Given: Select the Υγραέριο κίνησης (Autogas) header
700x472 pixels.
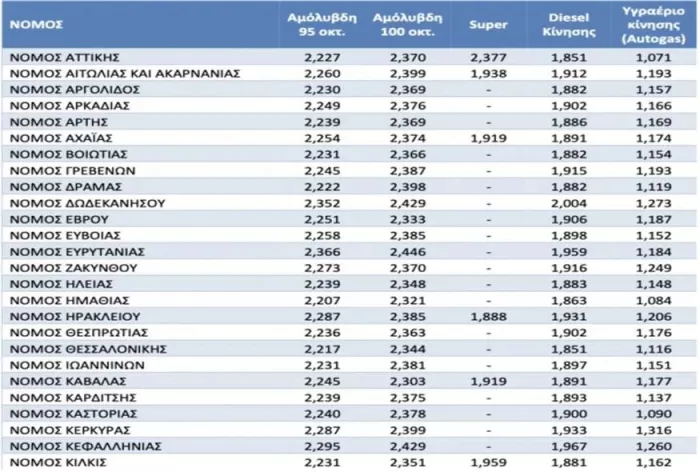Looking at the screenshot, I should (654, 25).
